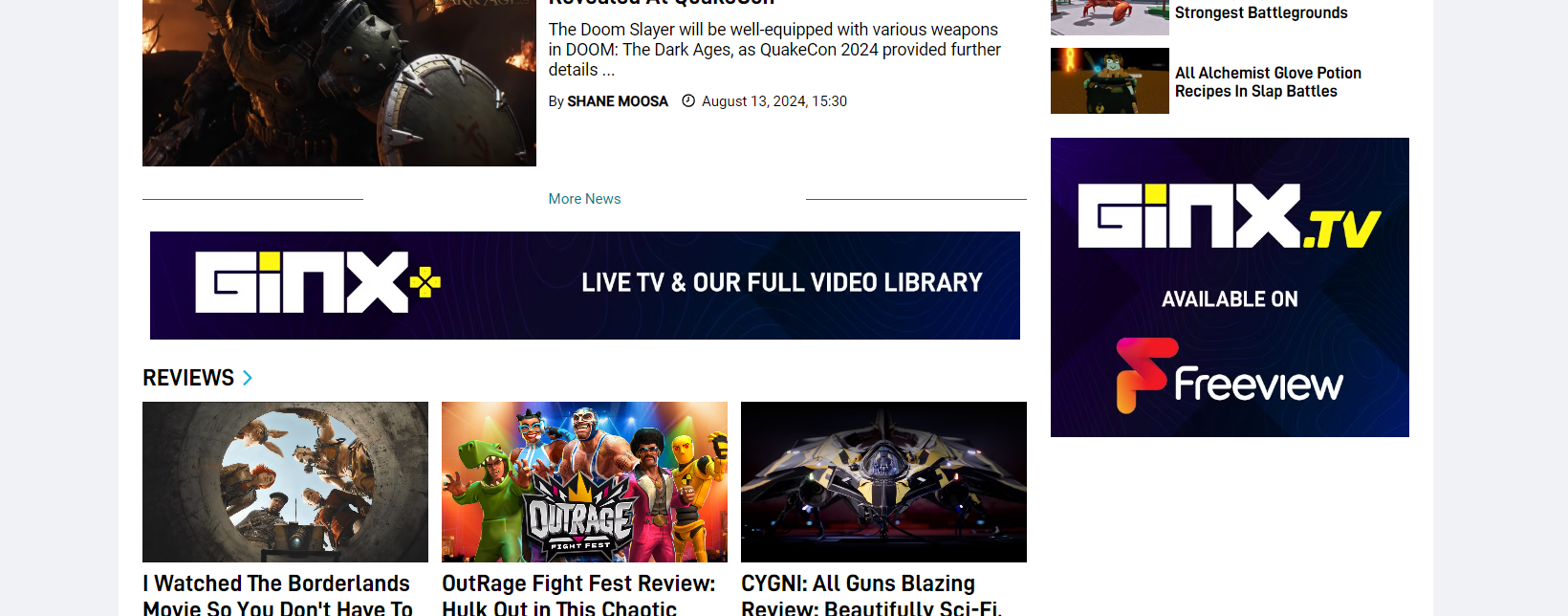Expand Reviews using the blue chevron arrow
The image size is (1568, 616).
248,378
